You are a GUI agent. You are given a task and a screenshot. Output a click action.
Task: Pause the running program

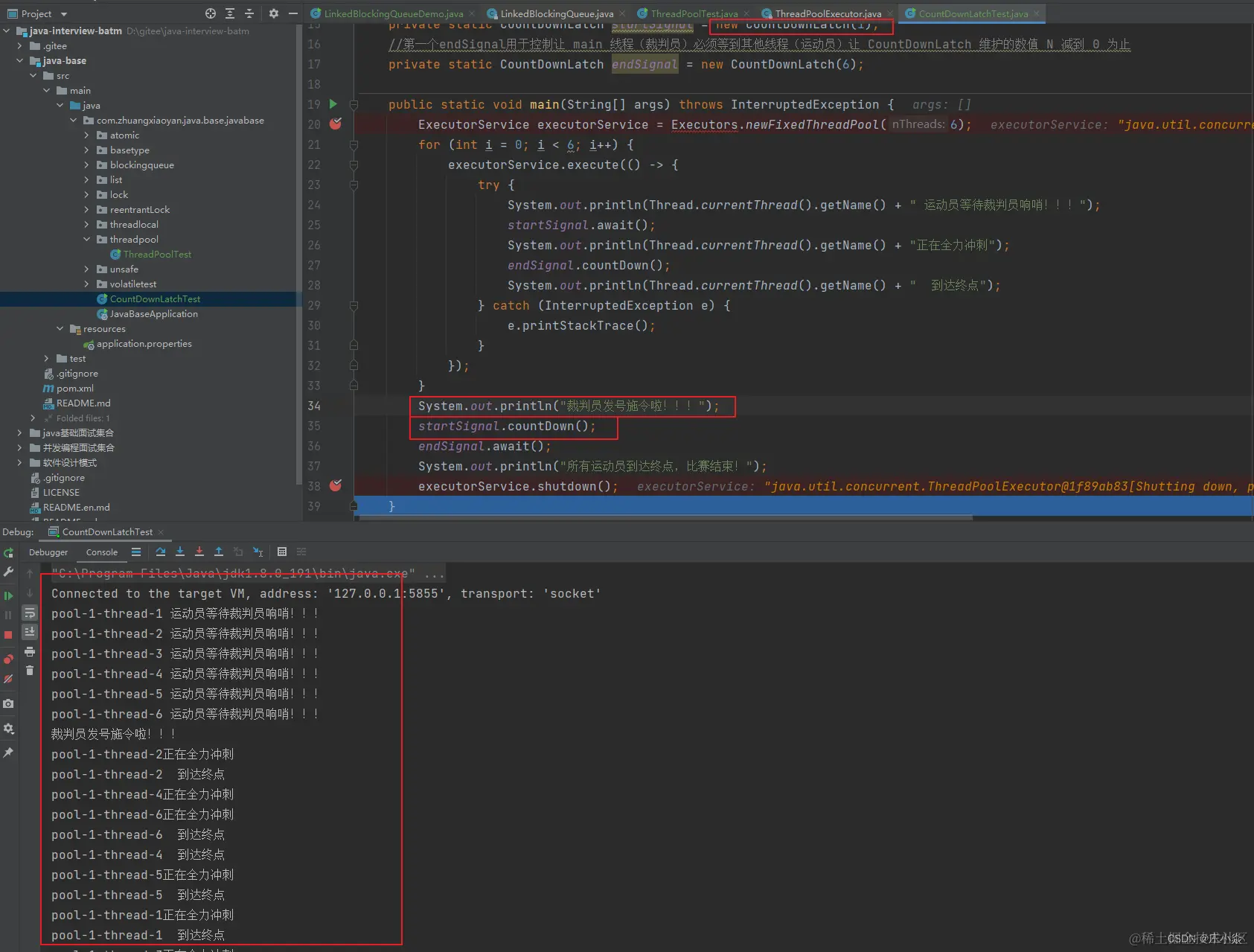pos(8,615)
